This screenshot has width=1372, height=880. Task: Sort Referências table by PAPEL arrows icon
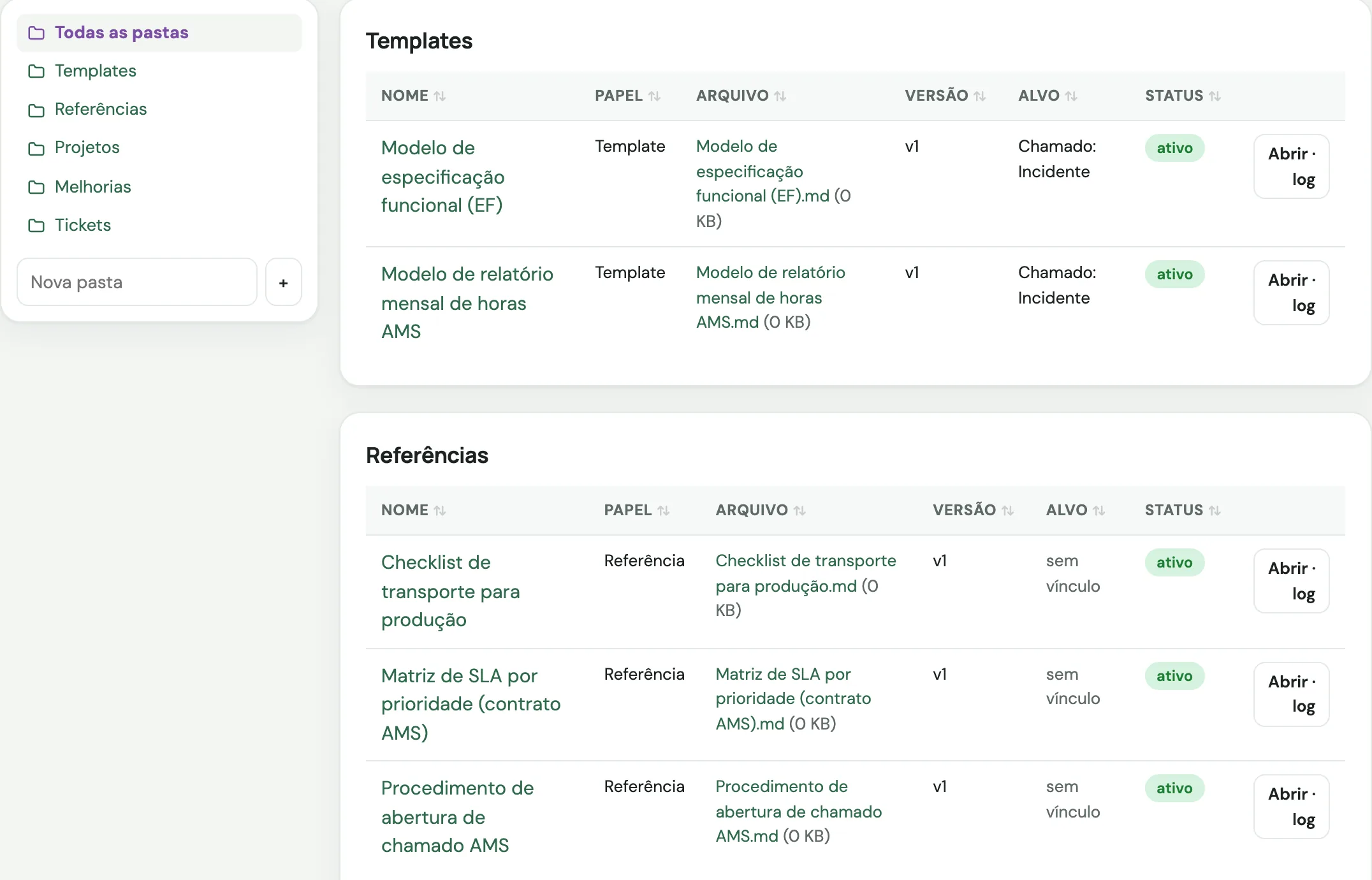(x=664, y=511)
